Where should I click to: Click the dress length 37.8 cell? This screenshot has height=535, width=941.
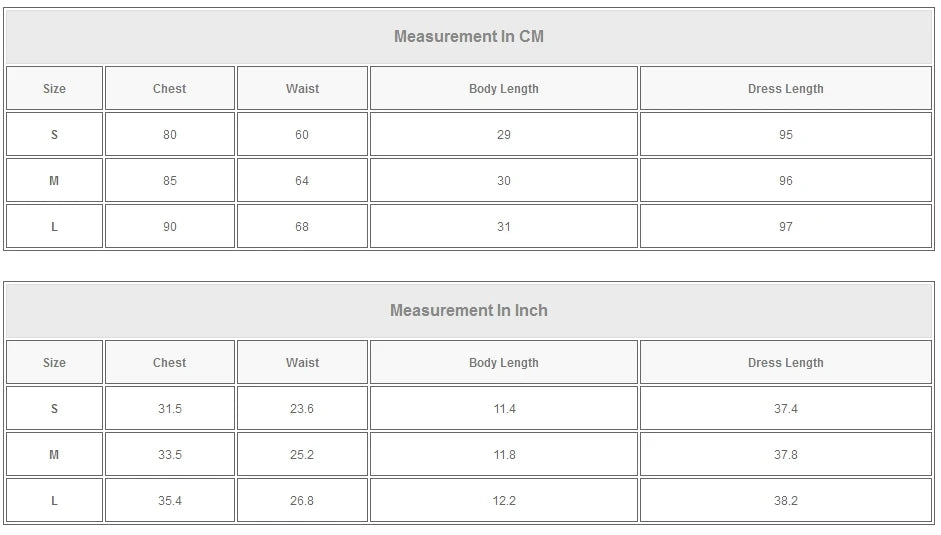(x=786, y=455)
